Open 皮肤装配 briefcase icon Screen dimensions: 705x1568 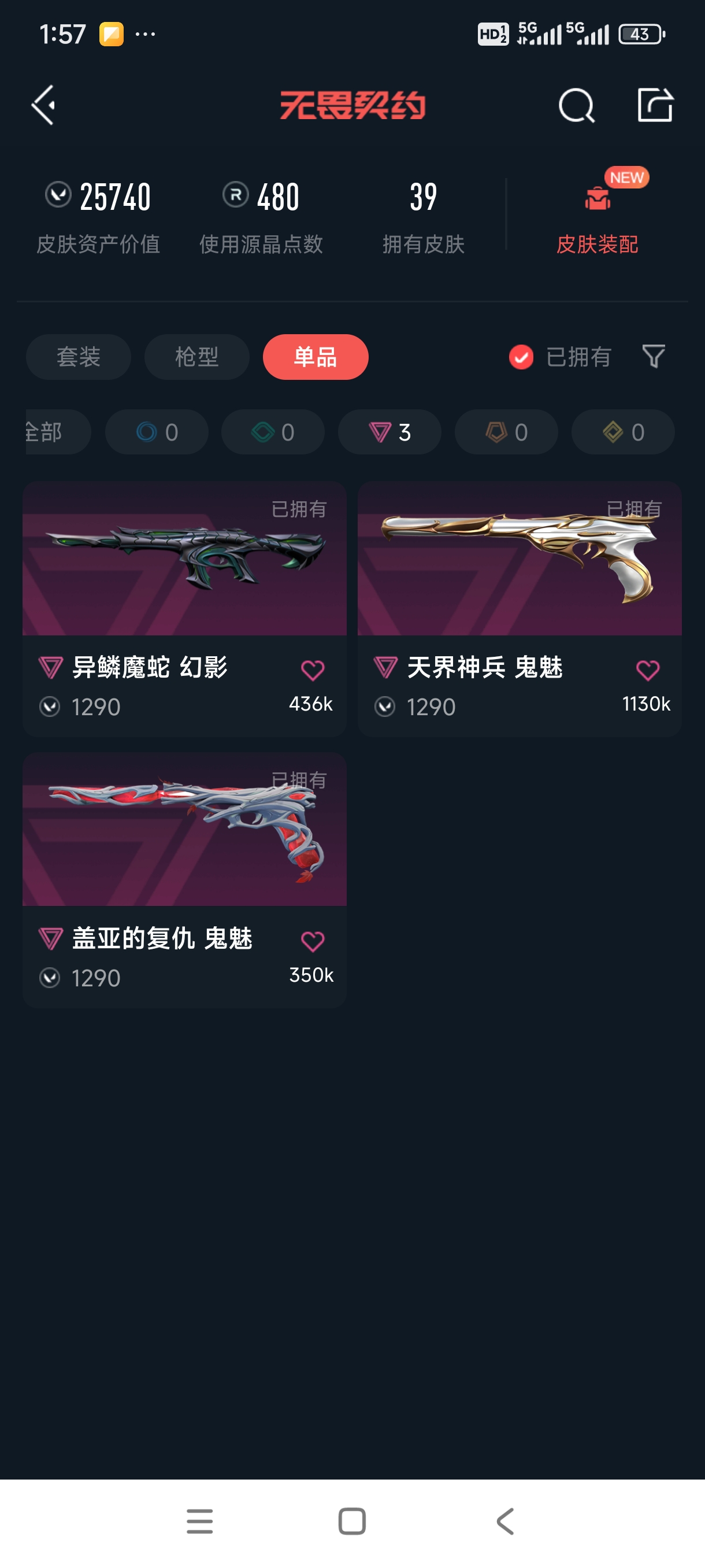pyautogui.click(x=598, y=198)
